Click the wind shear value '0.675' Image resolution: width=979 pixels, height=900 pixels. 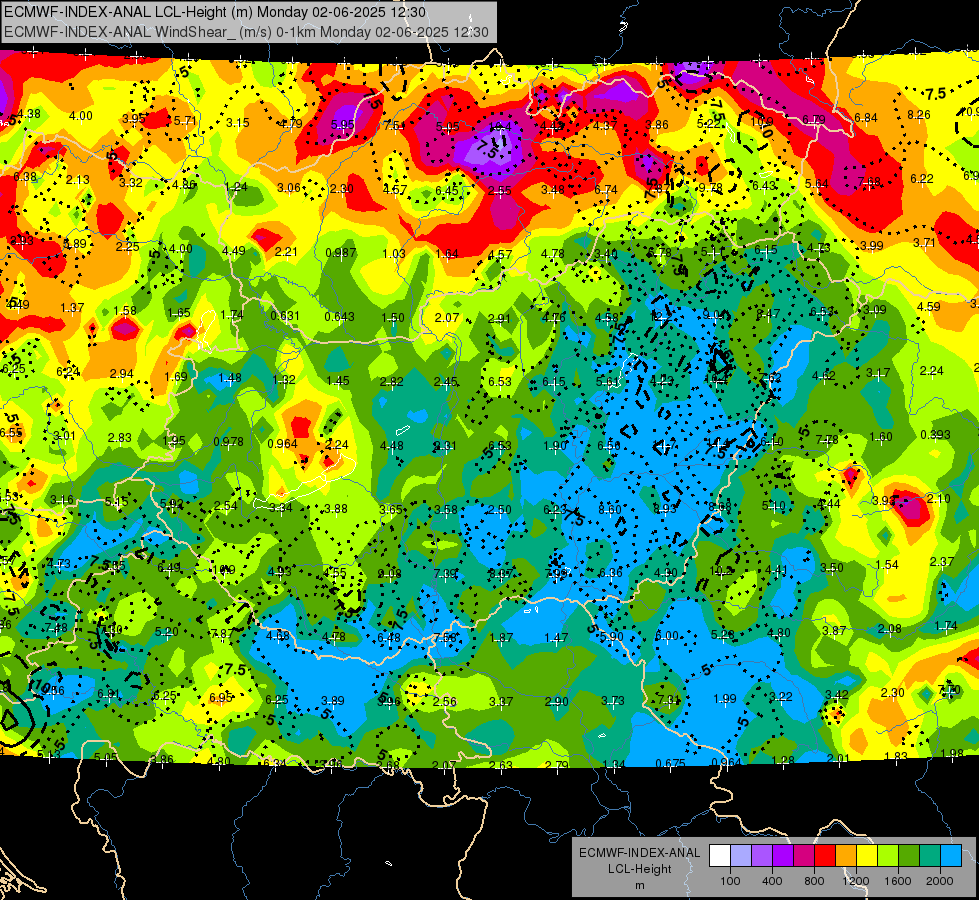point(671,763)
